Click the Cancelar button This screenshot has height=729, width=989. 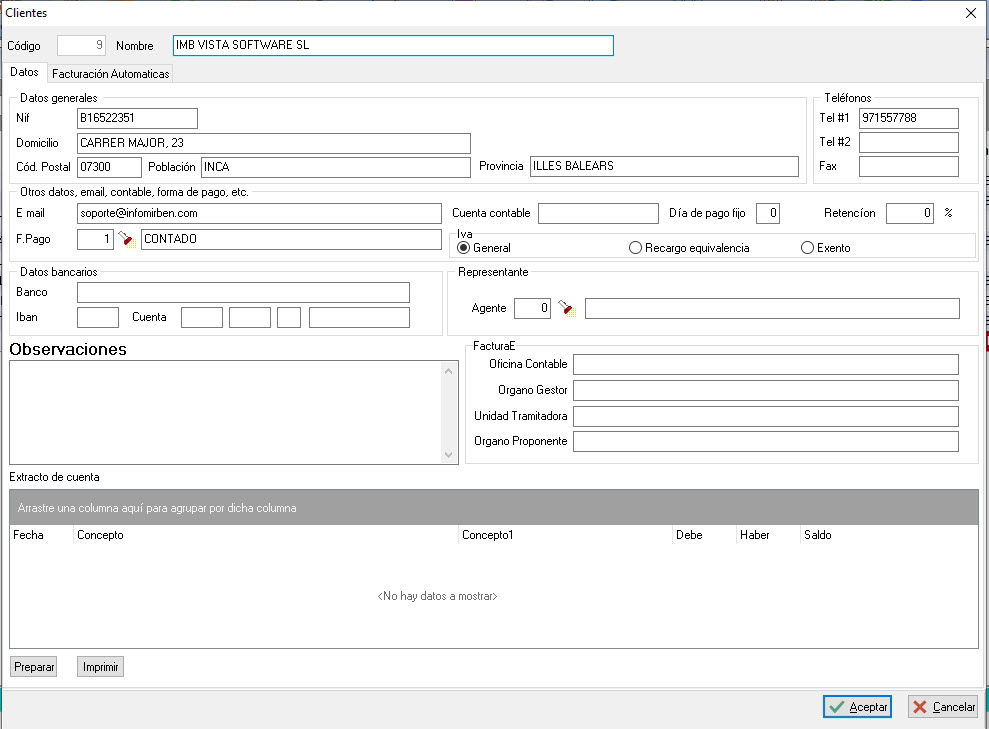(x=944, y=706)
